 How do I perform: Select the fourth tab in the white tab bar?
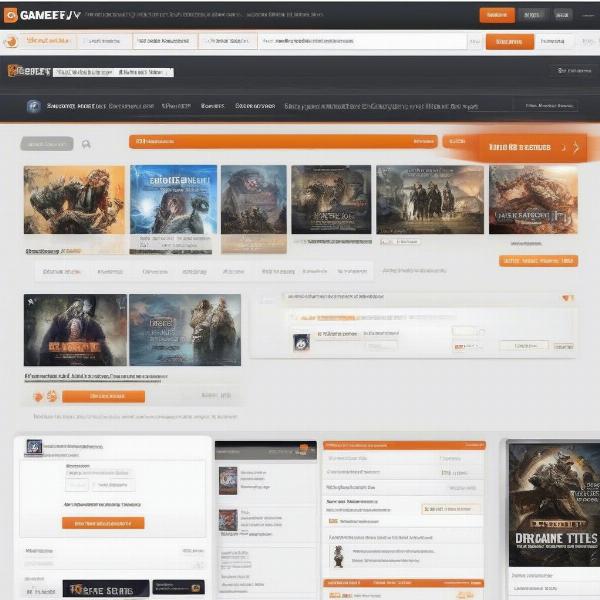(228, 41)
